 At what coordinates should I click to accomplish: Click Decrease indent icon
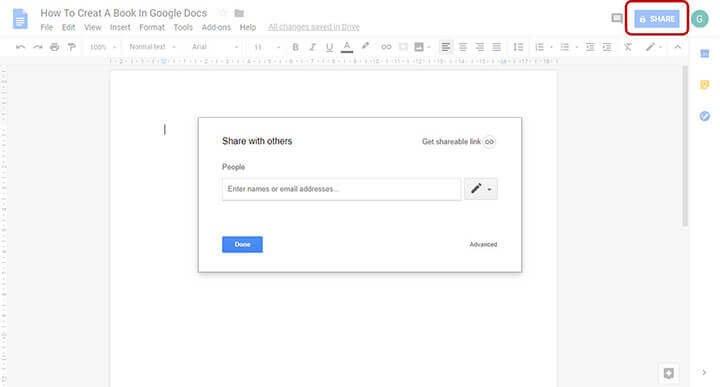tap(590, 47)
